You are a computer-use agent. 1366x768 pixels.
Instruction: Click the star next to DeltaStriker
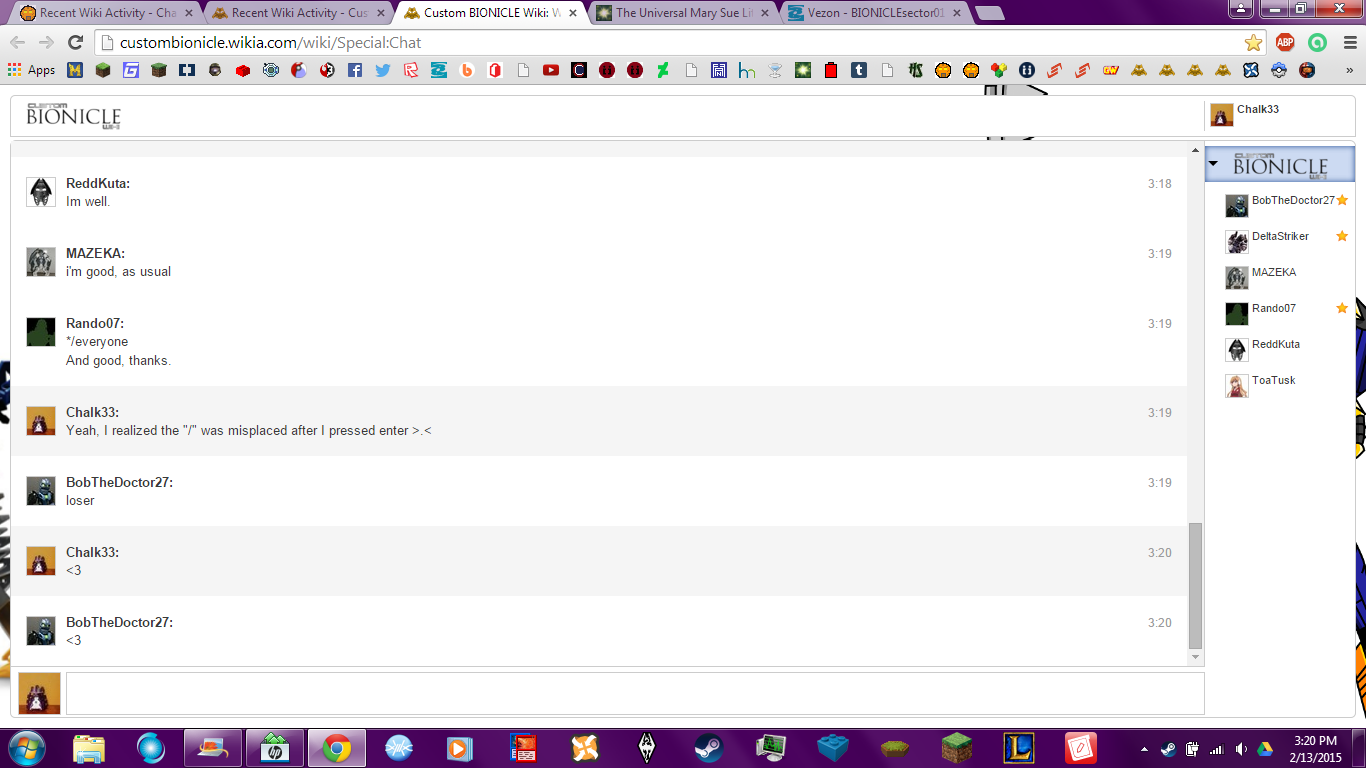1342,236
